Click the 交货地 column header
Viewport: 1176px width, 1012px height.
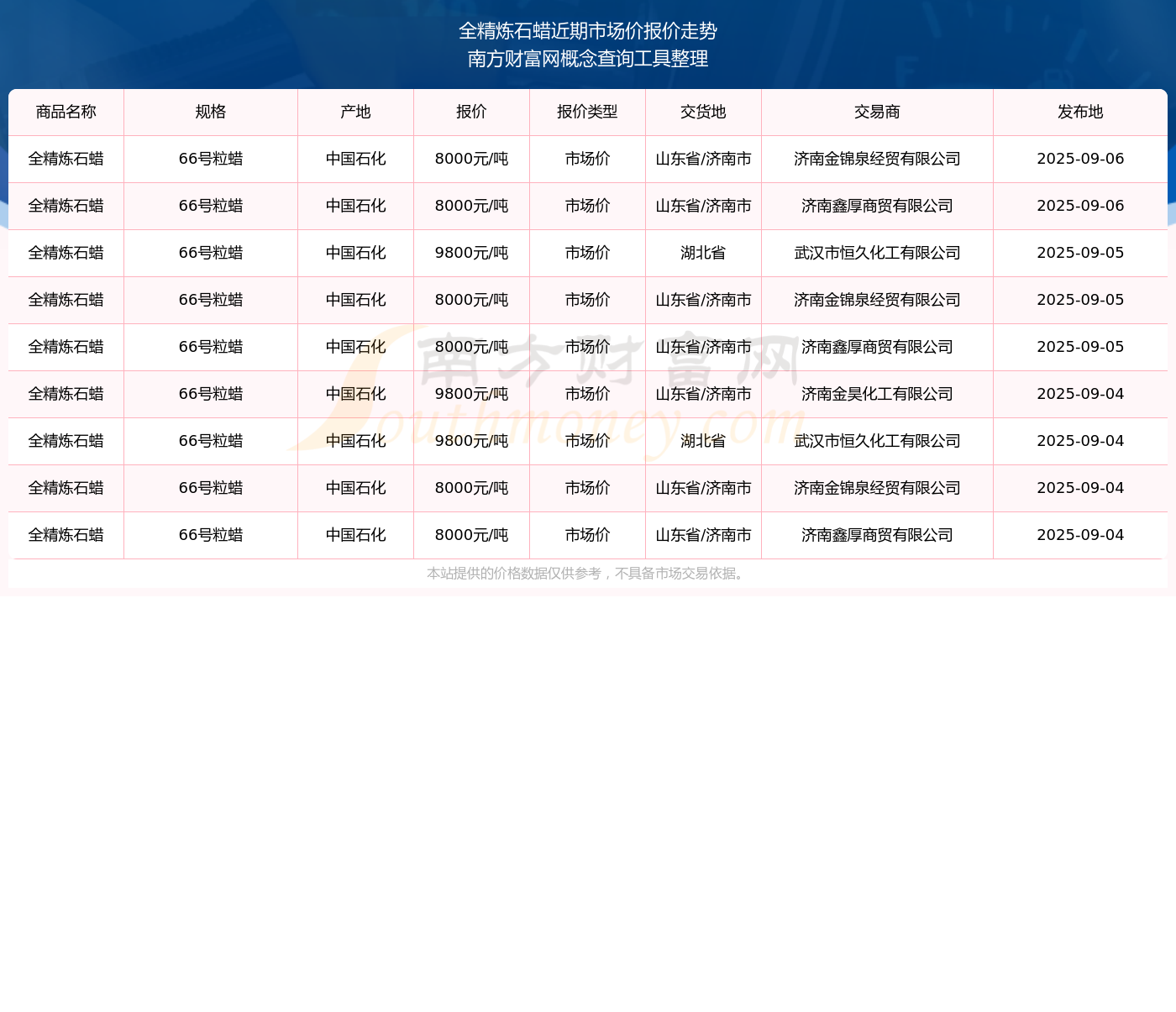tap(704, 112)
